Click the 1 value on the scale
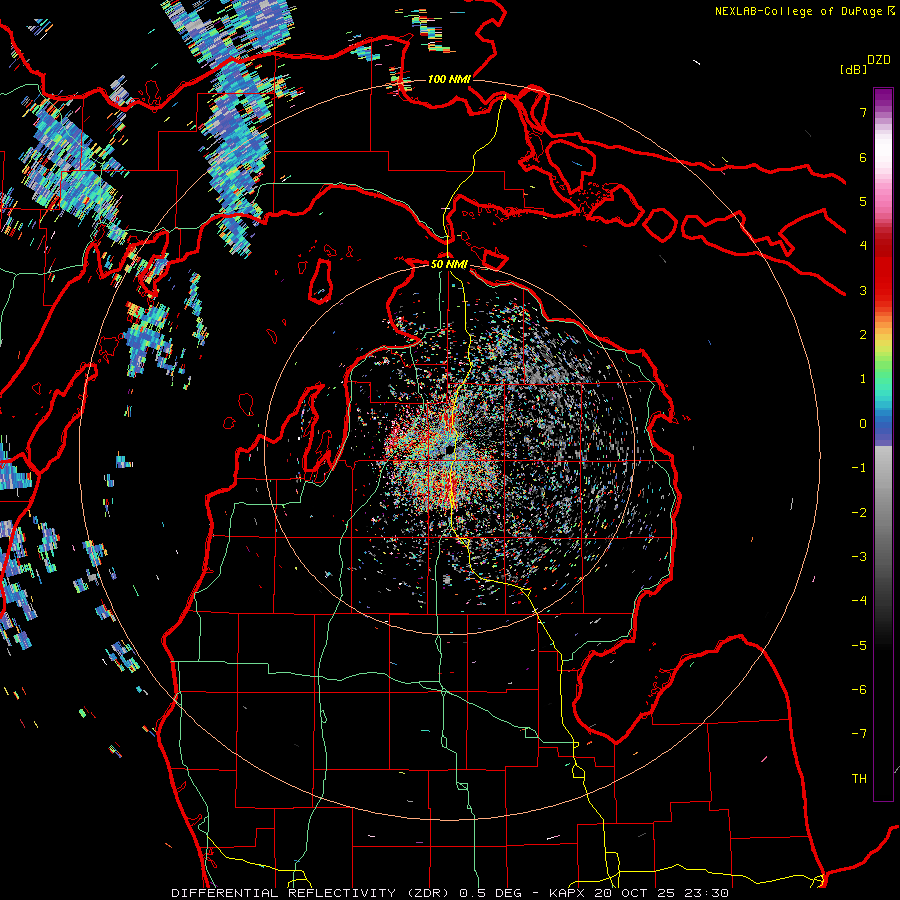Viewport: 900px width, 900px height. 863,379
